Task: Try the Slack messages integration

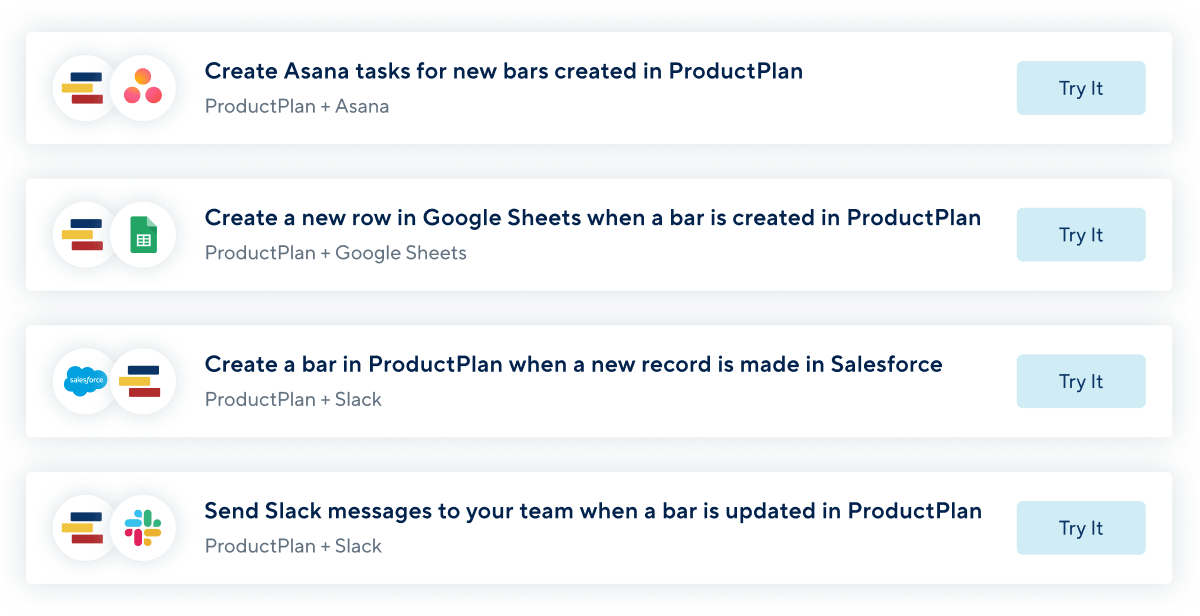Action: point(1081,528)
